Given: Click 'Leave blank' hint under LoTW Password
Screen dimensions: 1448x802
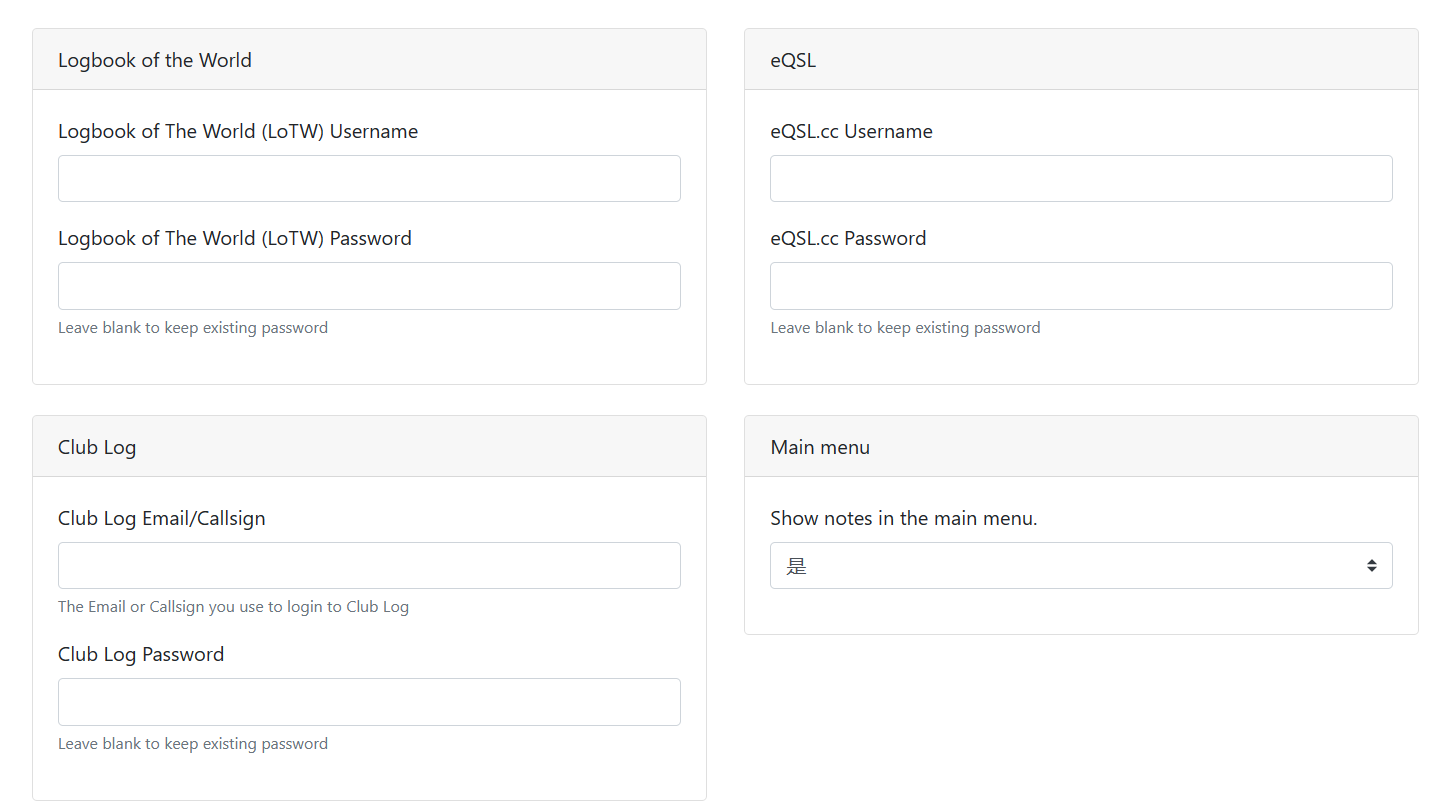Looking at the screenshot, I should click(193, 327).
